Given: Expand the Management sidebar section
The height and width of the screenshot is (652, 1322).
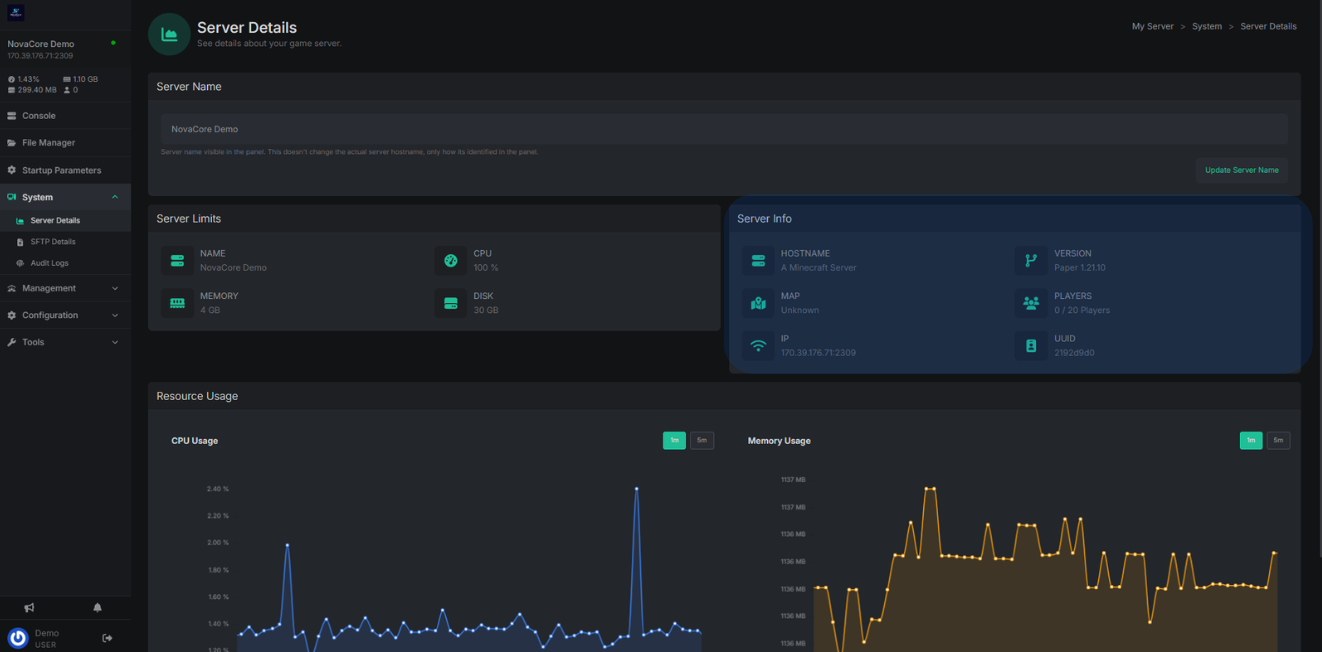Looking at the screenshot, I should [x=65, y=288].
